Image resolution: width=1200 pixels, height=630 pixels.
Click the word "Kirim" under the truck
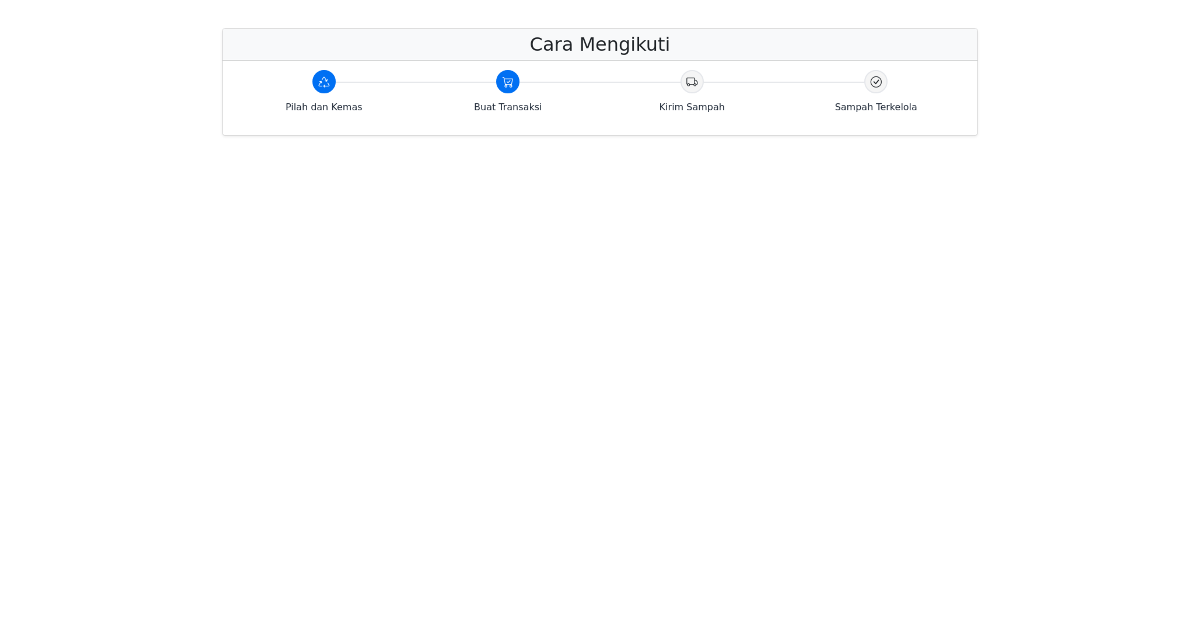[671, 107]
